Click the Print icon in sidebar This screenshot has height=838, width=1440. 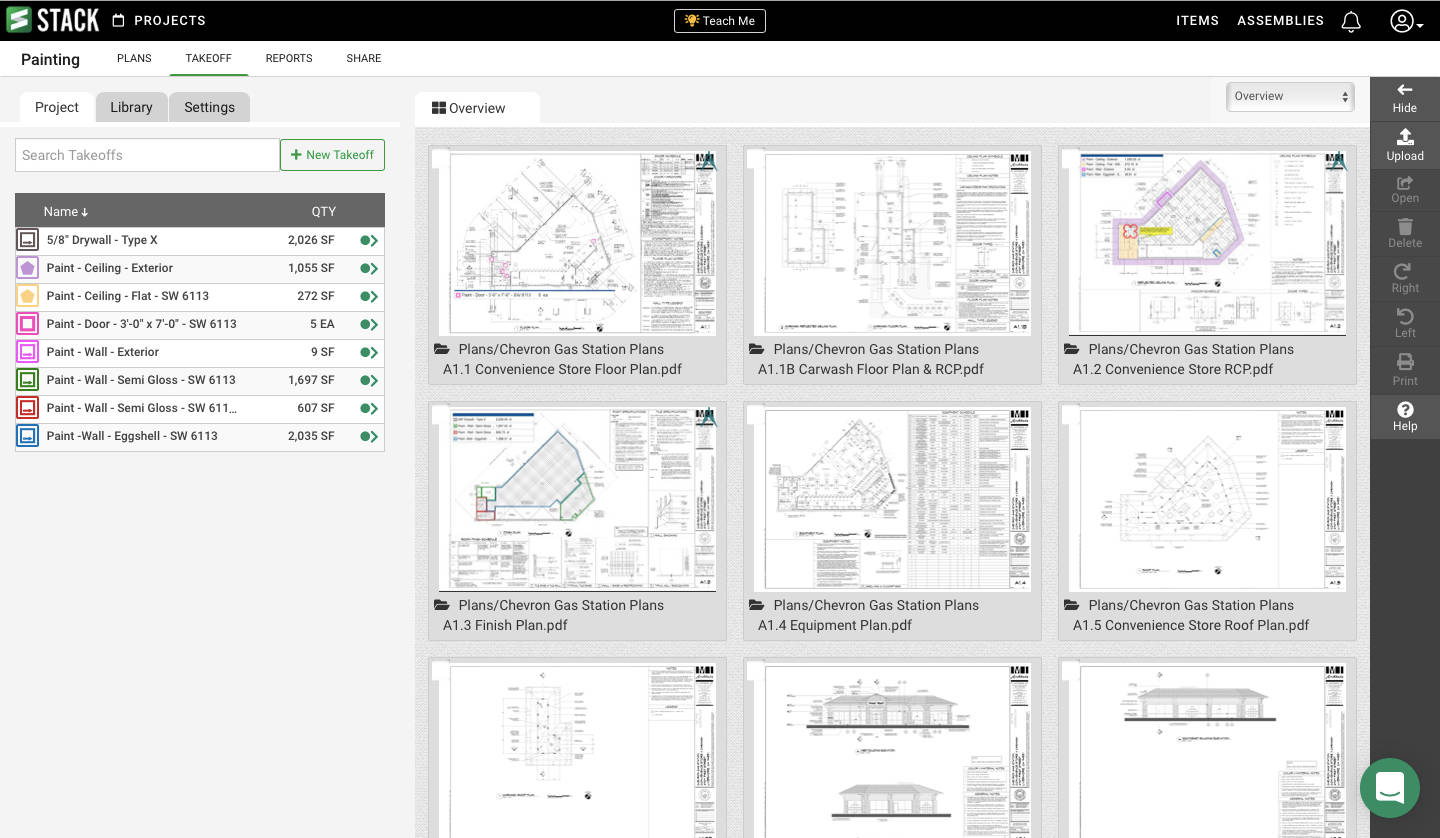1405,362
